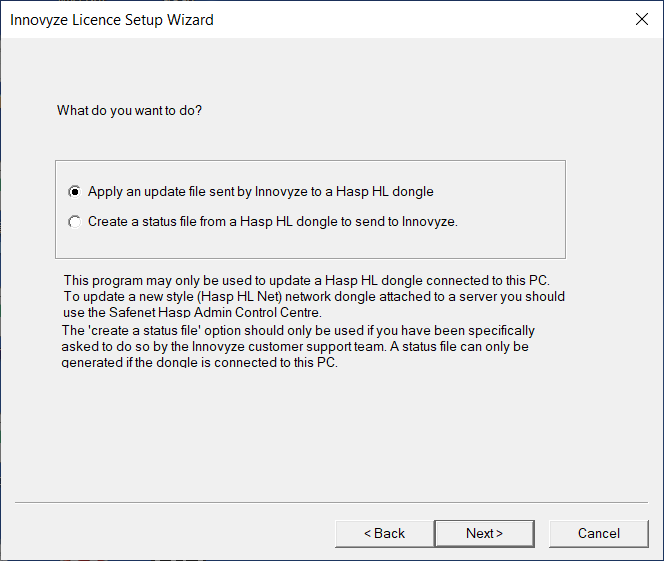
Task: Return to the previous step with Back
Action: point(385,533)
